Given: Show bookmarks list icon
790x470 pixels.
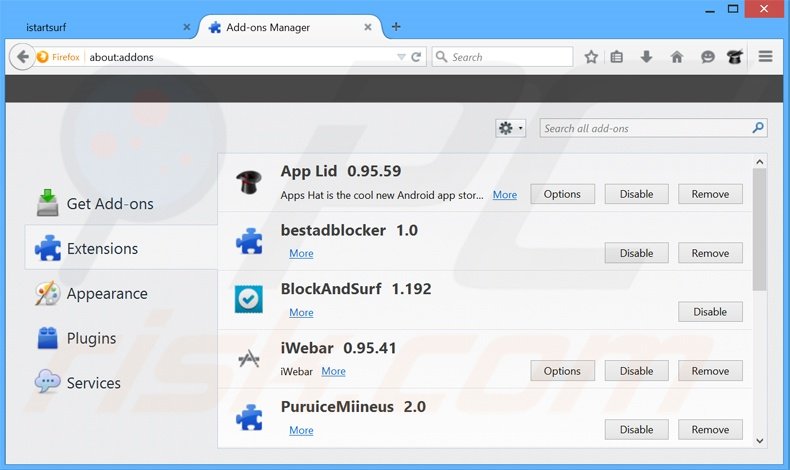Looking at the screenshot, I should click(x=616, y=57).
